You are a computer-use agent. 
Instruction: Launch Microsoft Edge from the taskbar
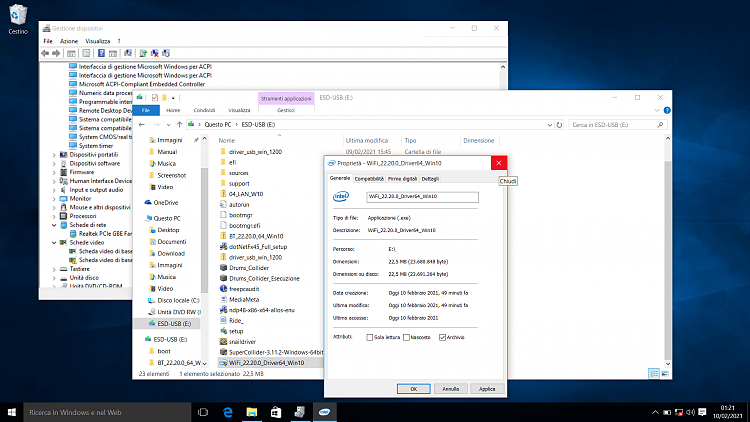(x=228, y=412)
